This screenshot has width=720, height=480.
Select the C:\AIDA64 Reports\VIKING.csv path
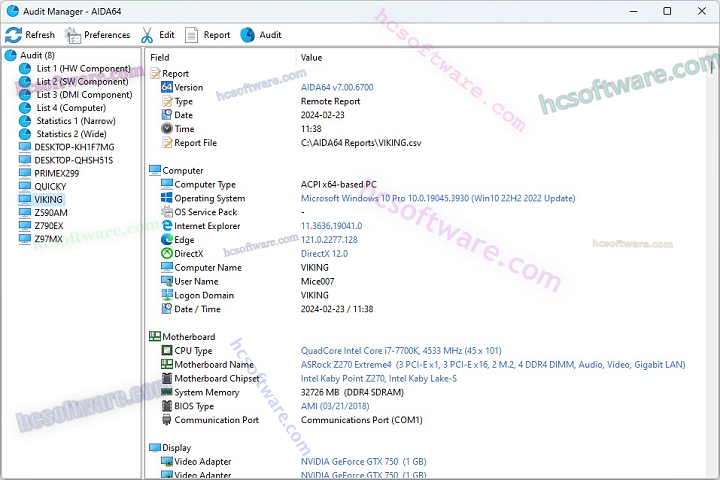[x=361, y=143]
